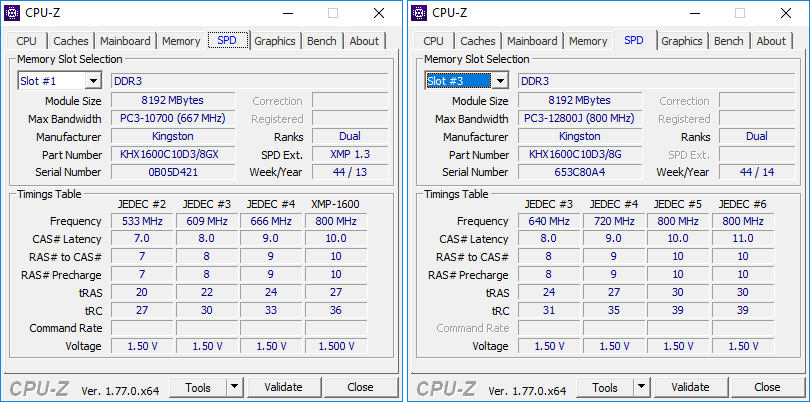
Task: Open the Graphics tab in the right window
Action: [682, 41]
